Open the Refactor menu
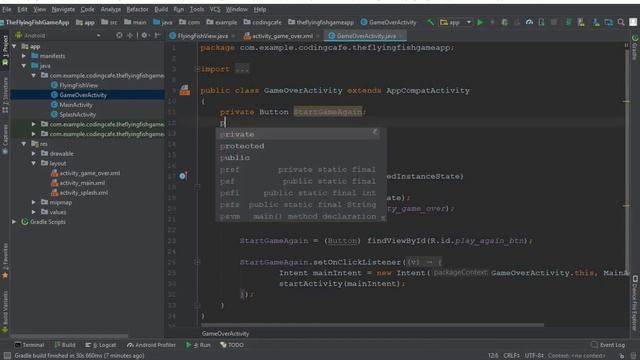The height and width of the screenshot is (360, 640). (x=137, y=9)
